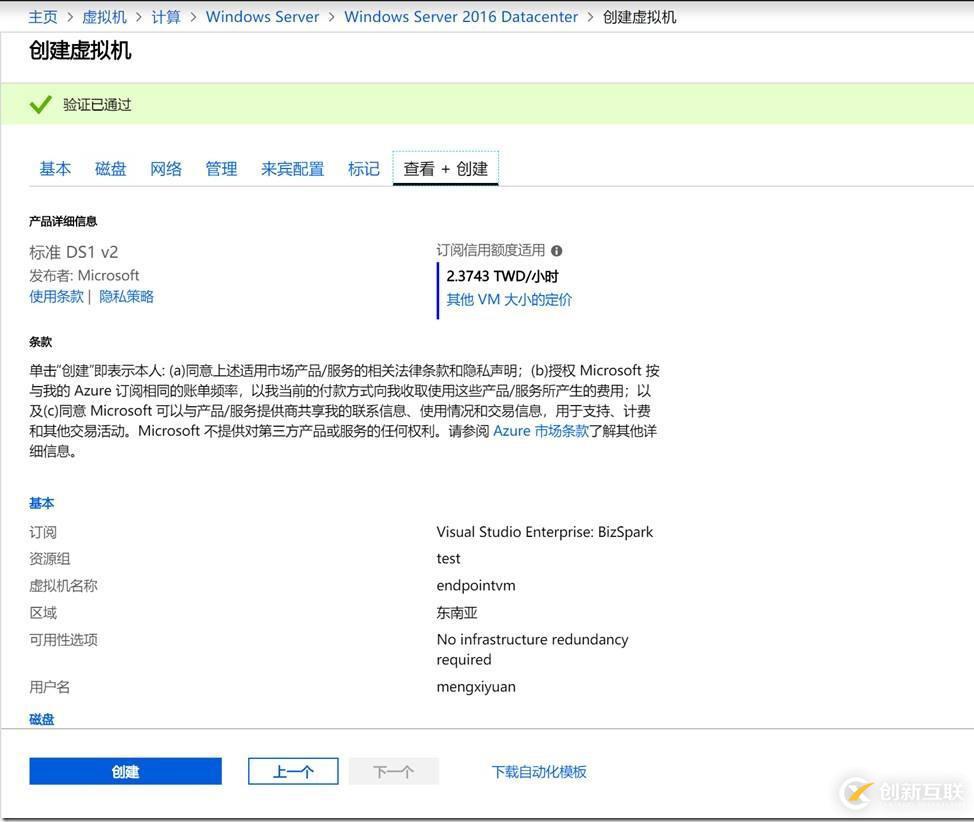
Task: Go to 主页 in breadcrumb
Action: click(43, 17)
